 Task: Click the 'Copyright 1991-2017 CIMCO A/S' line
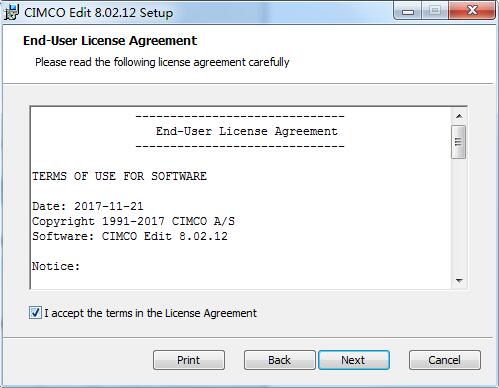133,221
